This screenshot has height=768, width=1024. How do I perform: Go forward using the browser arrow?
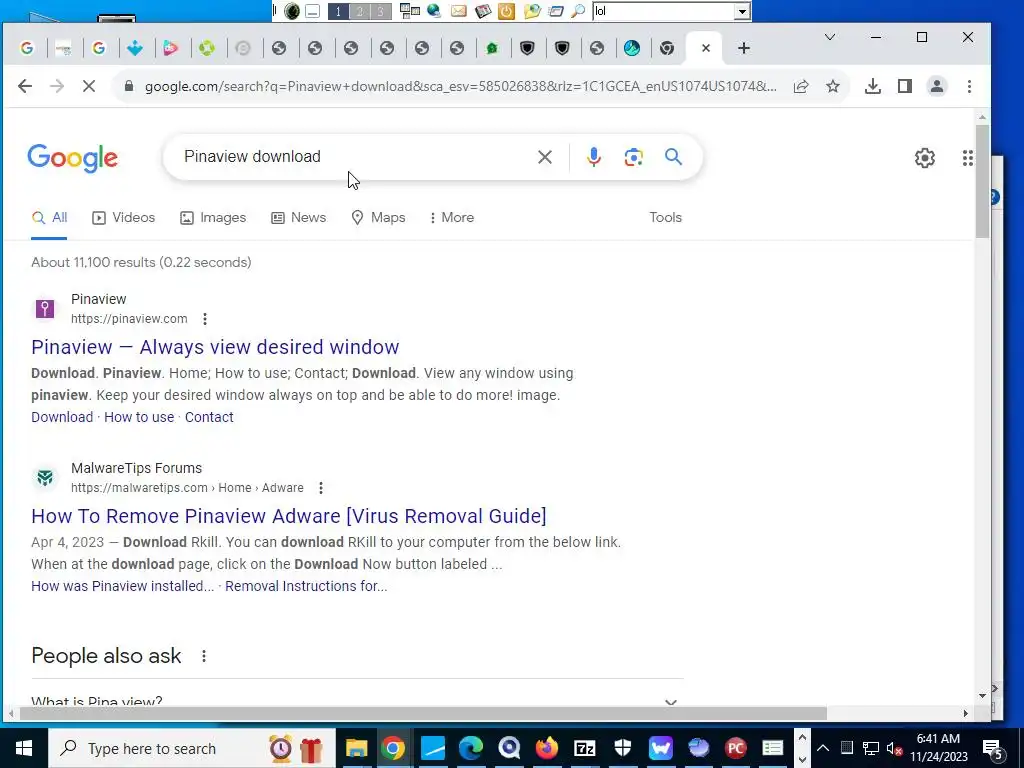[57, 86]
